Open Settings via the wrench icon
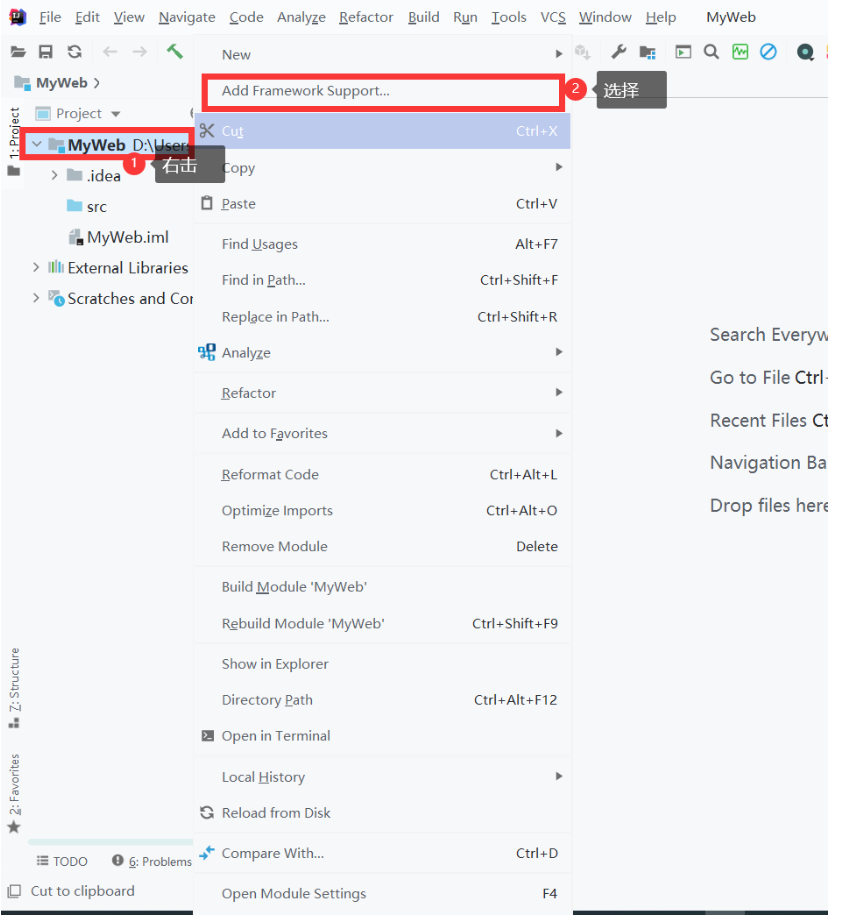The width and height of the screenshot is (842, 917). [x=619, y=52]
